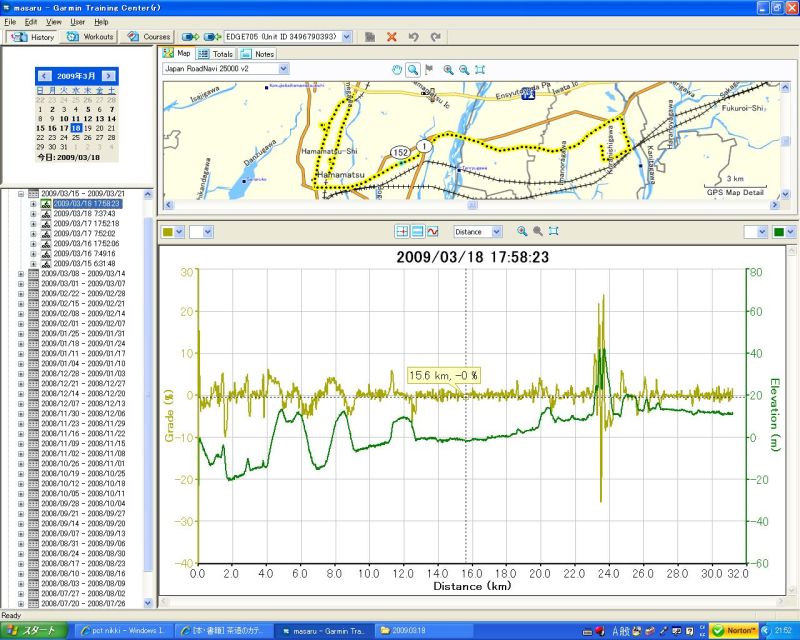The width and height of the screenshot is (800, 640).
Task: Select the map flag tool
Action: (x=429, y=70)
